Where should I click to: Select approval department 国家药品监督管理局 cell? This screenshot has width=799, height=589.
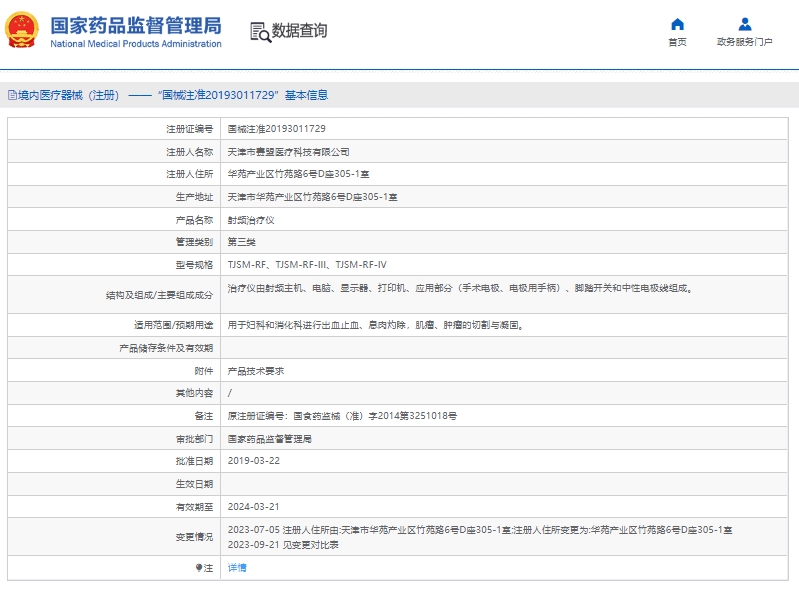pyautogui.click(x=270, y=439)
